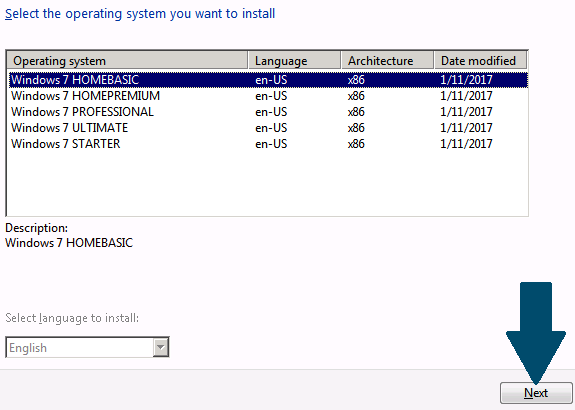The image size is (575, 410).
Task: Click the English language combo box
Action: click(x=87, y=347)
